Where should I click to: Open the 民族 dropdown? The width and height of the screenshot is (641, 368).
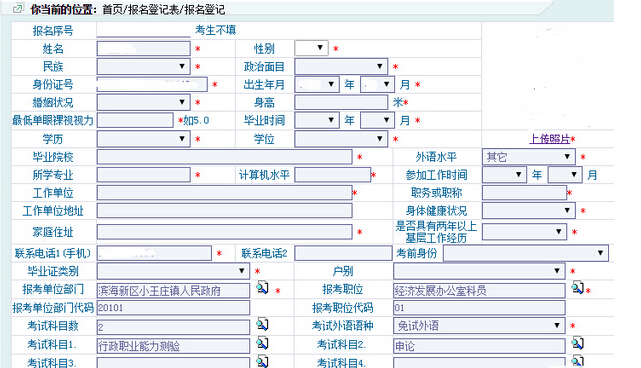pyautogui.click(x=143, y=66)
